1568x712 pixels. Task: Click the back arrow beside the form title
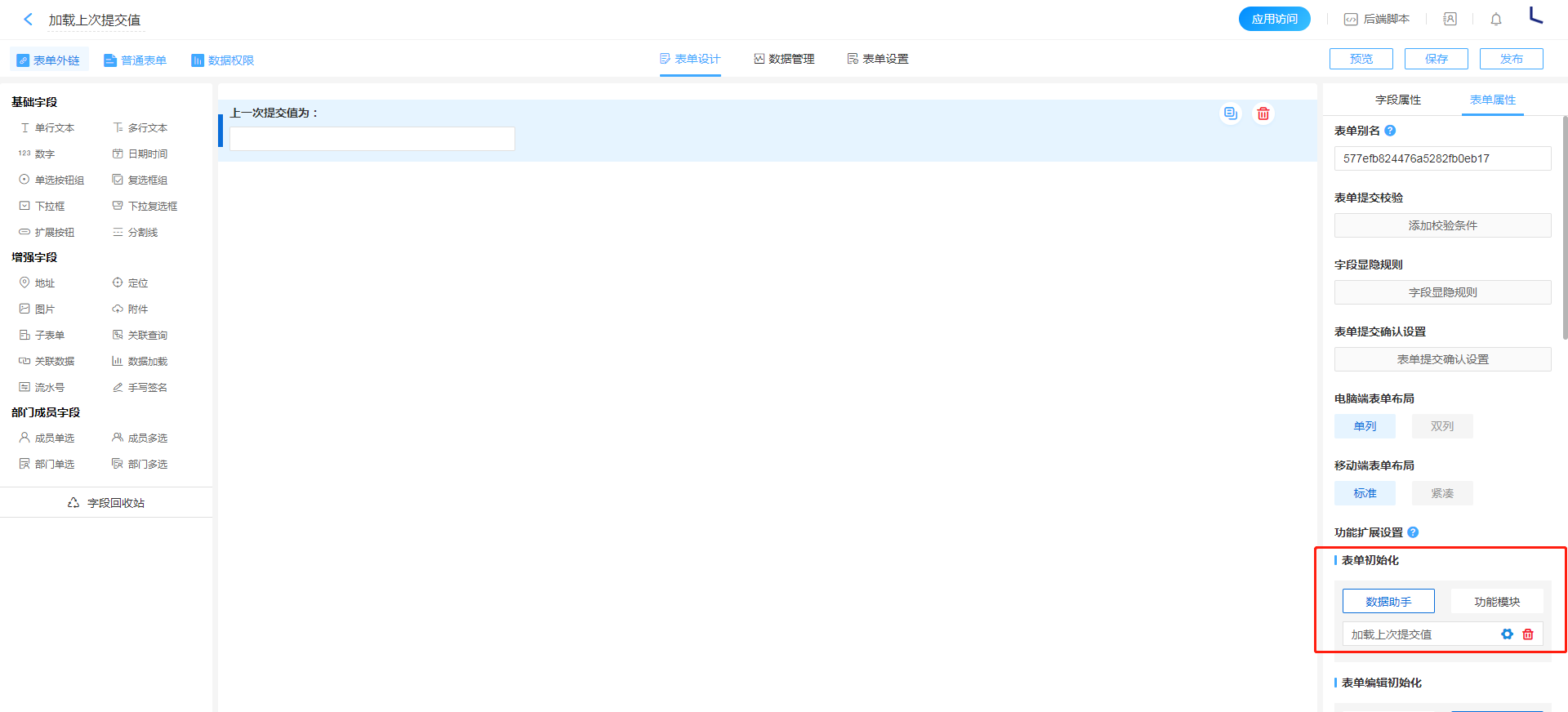(28, 20)
